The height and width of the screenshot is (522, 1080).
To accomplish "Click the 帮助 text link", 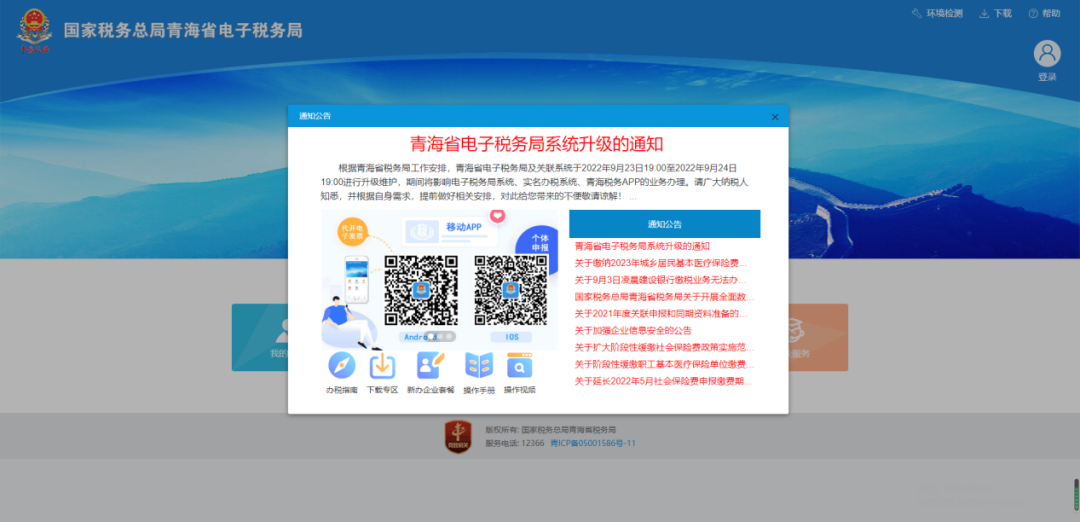I will point(1051,14).
